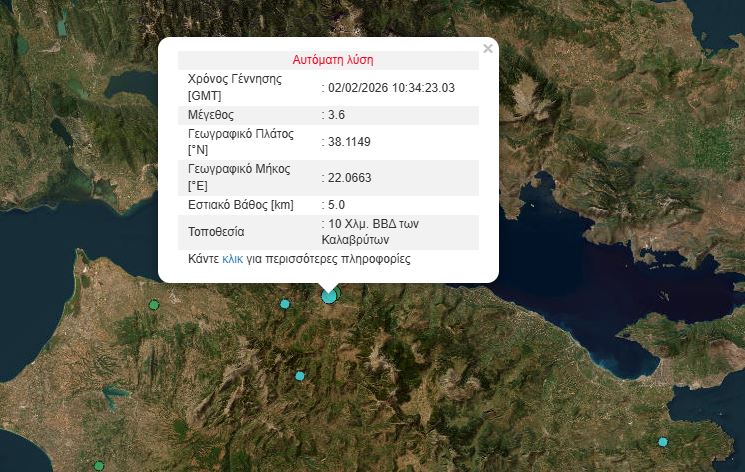745x472 pixels.
Task: Click the 'Χρόνος Γέννησης [GMT]' label
Action: pos(235,87)
